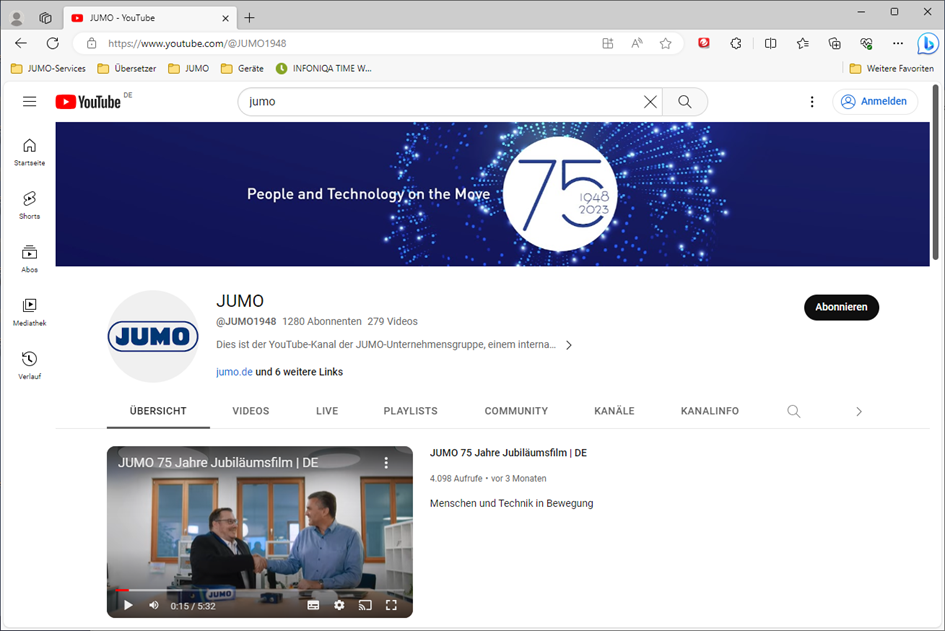Click the YouTube search input field
This screenshot has width=945, height=631.
click(x=440, y=102)
